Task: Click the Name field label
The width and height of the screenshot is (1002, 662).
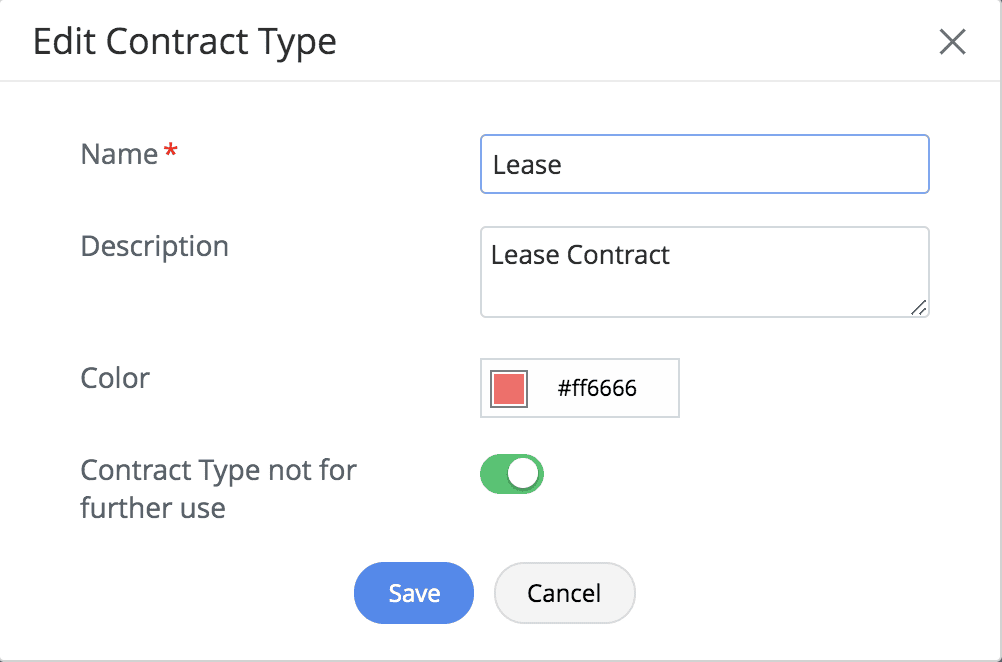Action: (119, 154)
